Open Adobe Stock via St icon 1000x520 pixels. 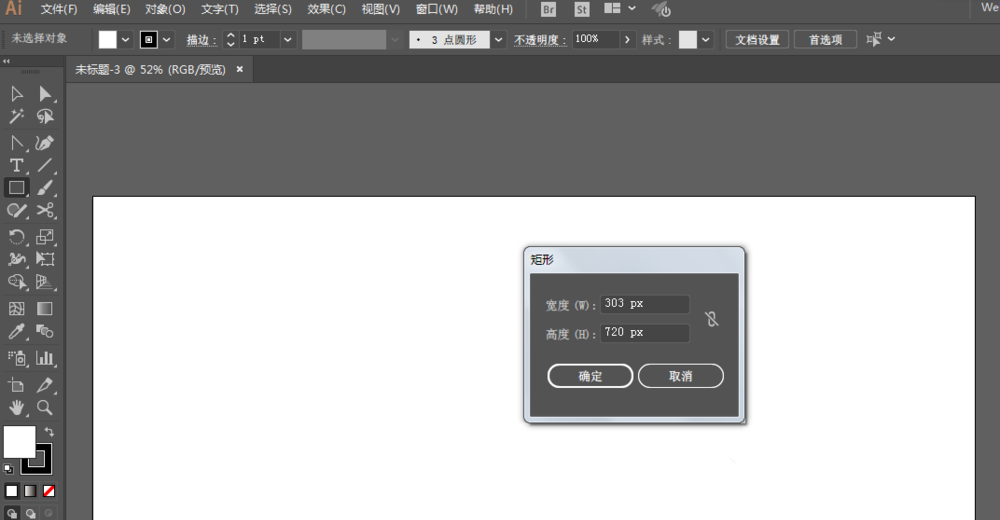[x=582, y=10]
